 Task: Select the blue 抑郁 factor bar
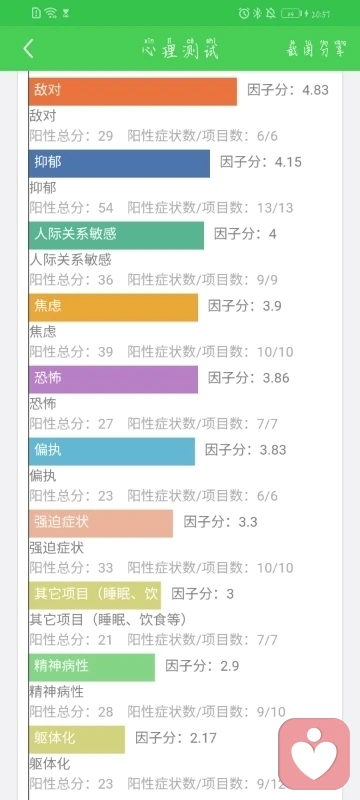(119, 163)
